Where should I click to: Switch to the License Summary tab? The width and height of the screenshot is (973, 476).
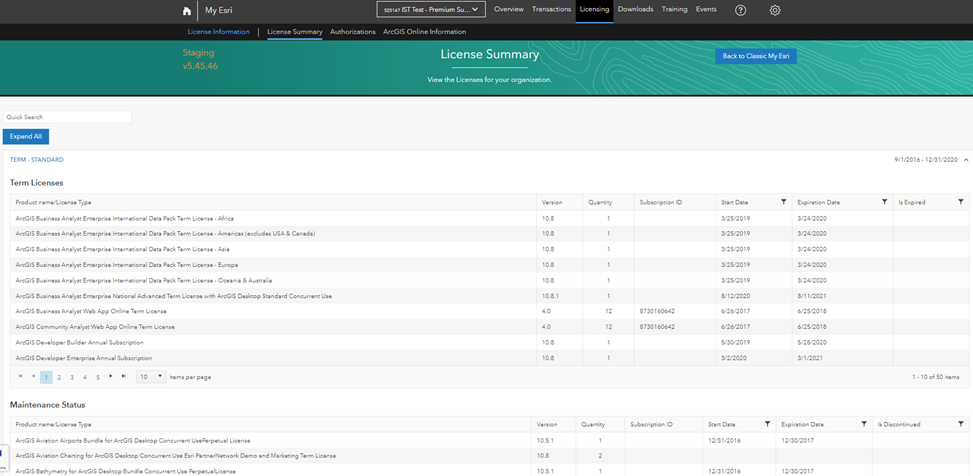[295, 32]
